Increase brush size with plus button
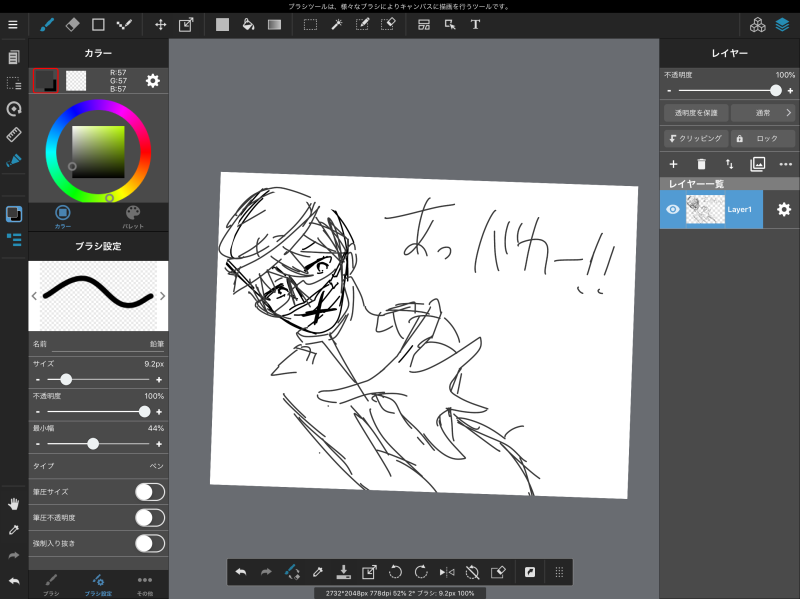Image resolution: width=800 pixels, height=599 pixels. click(x=159, y=380)
